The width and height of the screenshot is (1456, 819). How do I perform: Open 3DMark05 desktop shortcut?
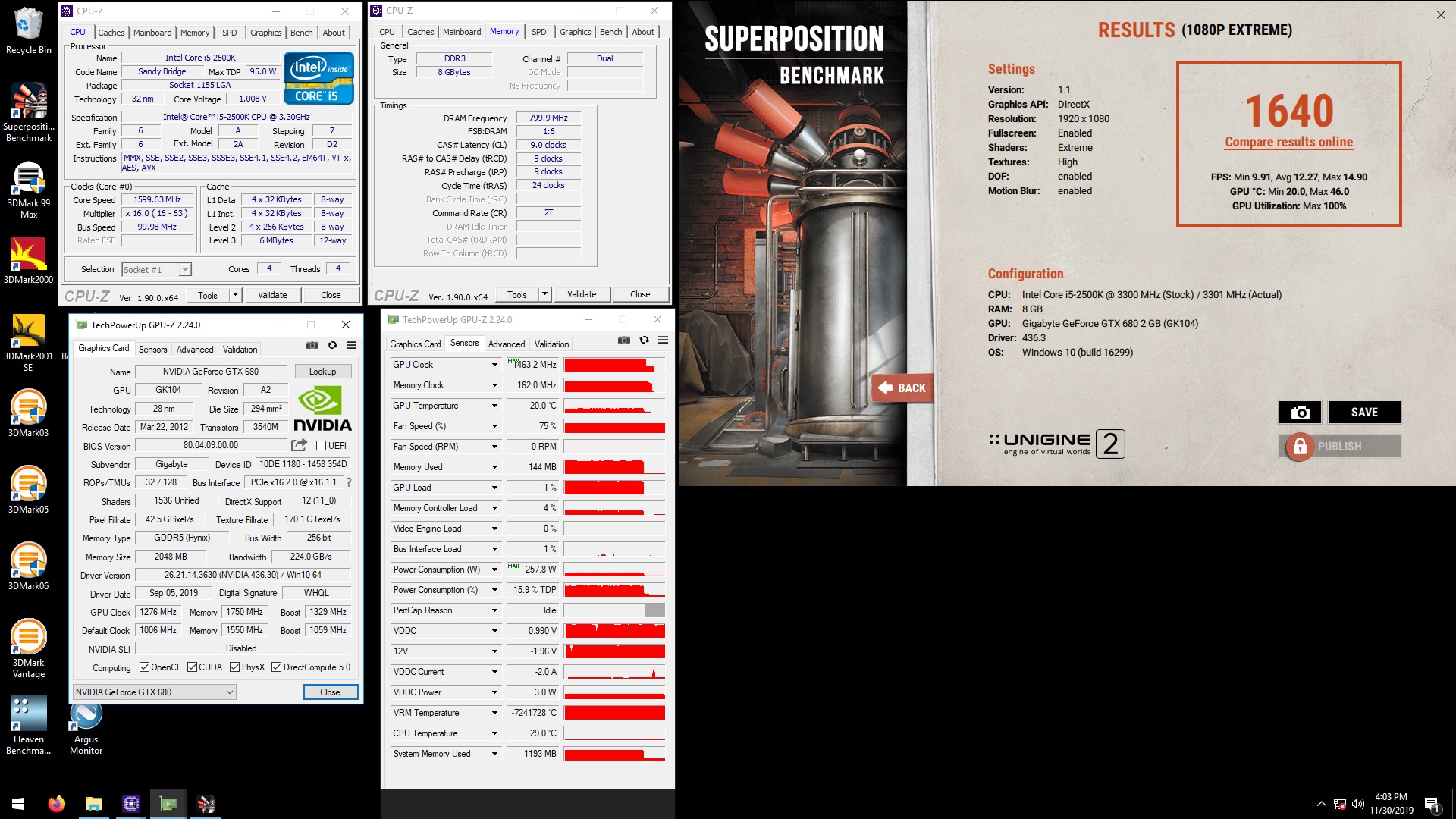(29, 490)
